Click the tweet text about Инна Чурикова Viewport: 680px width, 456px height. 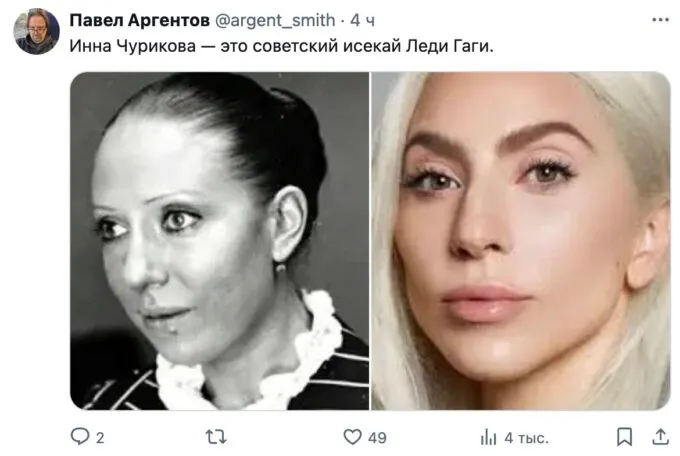281,46
